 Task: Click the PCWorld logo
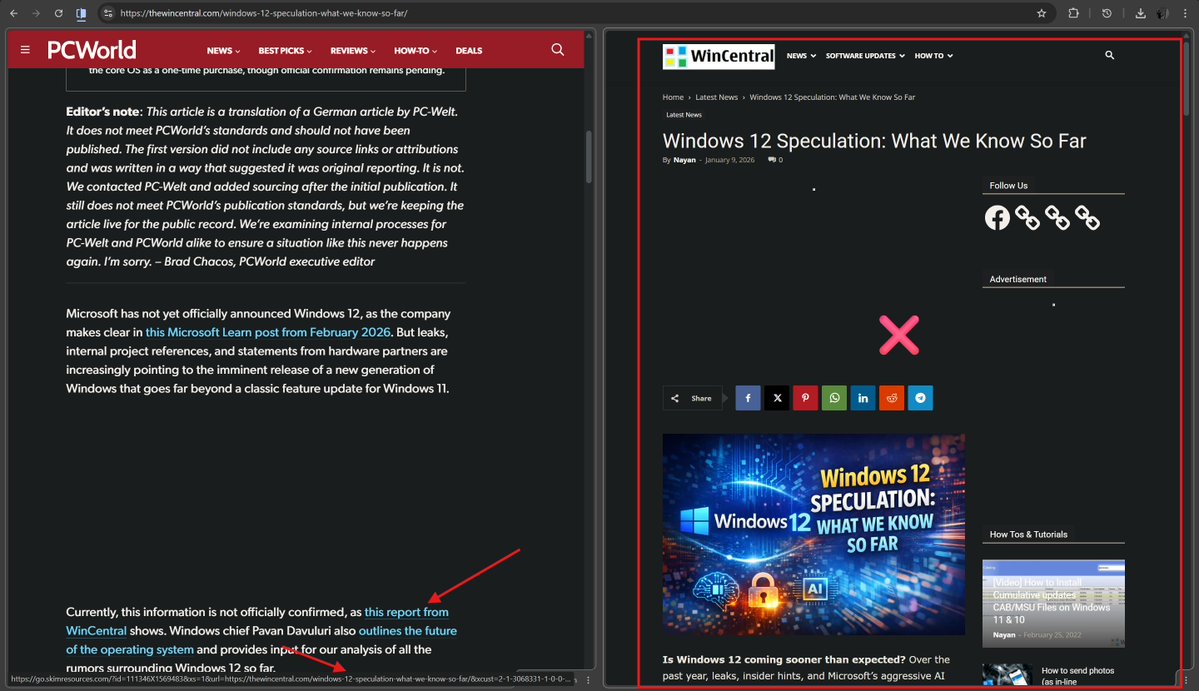pos(92,50)
